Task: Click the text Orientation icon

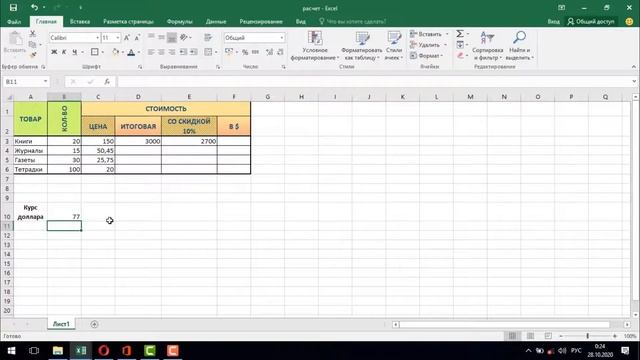Action: pyautogui.click(x=184, y=38)
